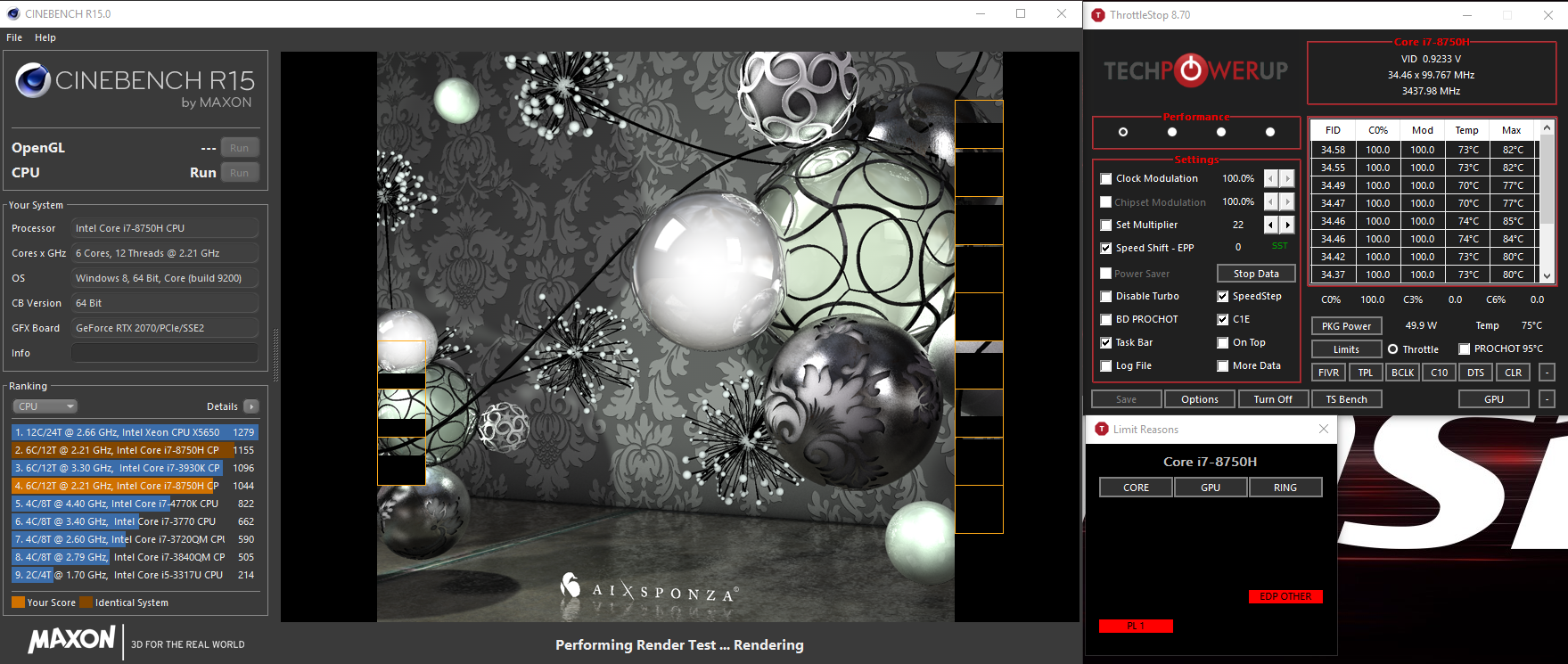
Task: Click the EDP OTHER red indicator
Action: [1285, 596]
